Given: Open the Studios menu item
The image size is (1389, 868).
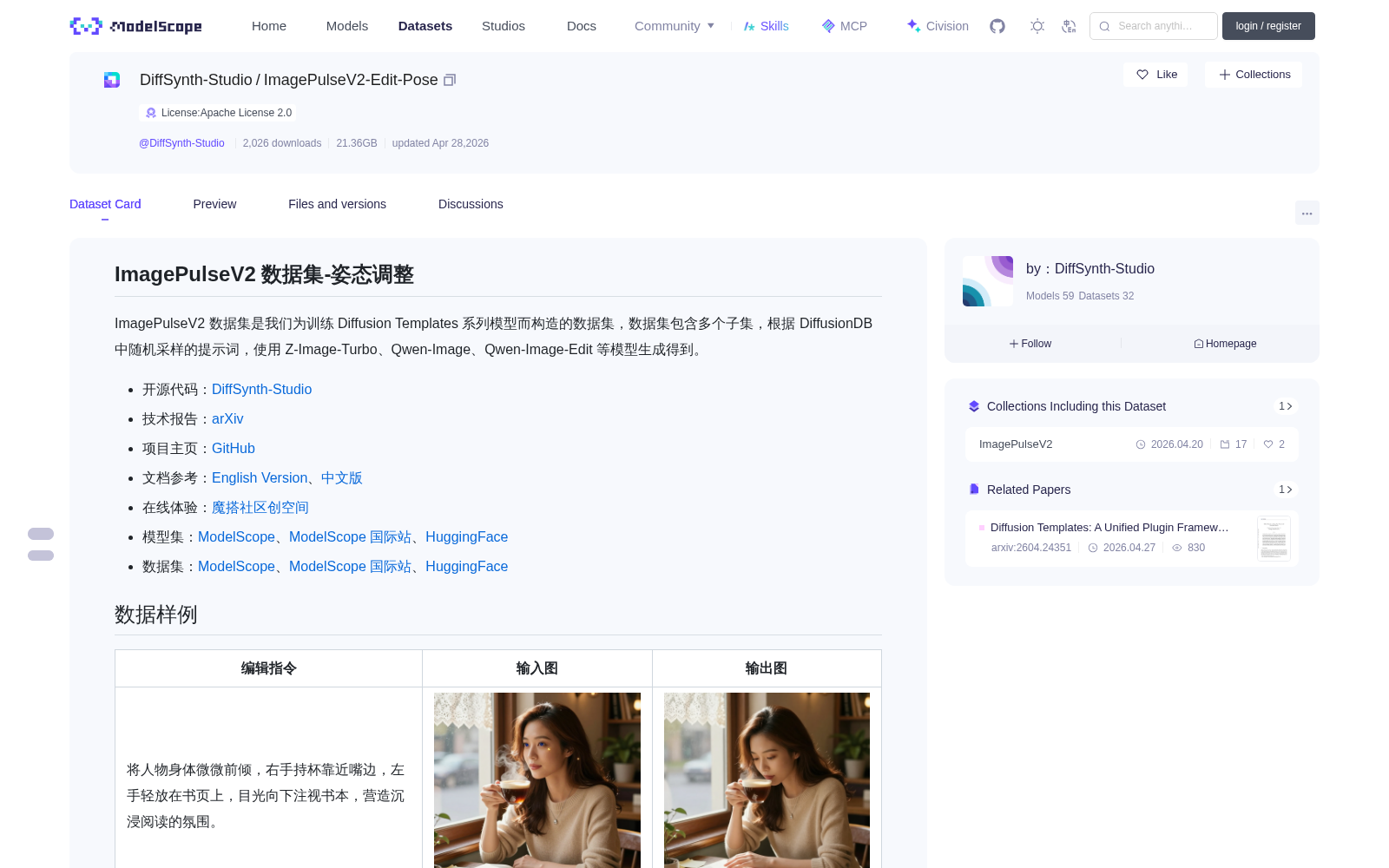Looking at the screenshot, I should pos(504,26).
